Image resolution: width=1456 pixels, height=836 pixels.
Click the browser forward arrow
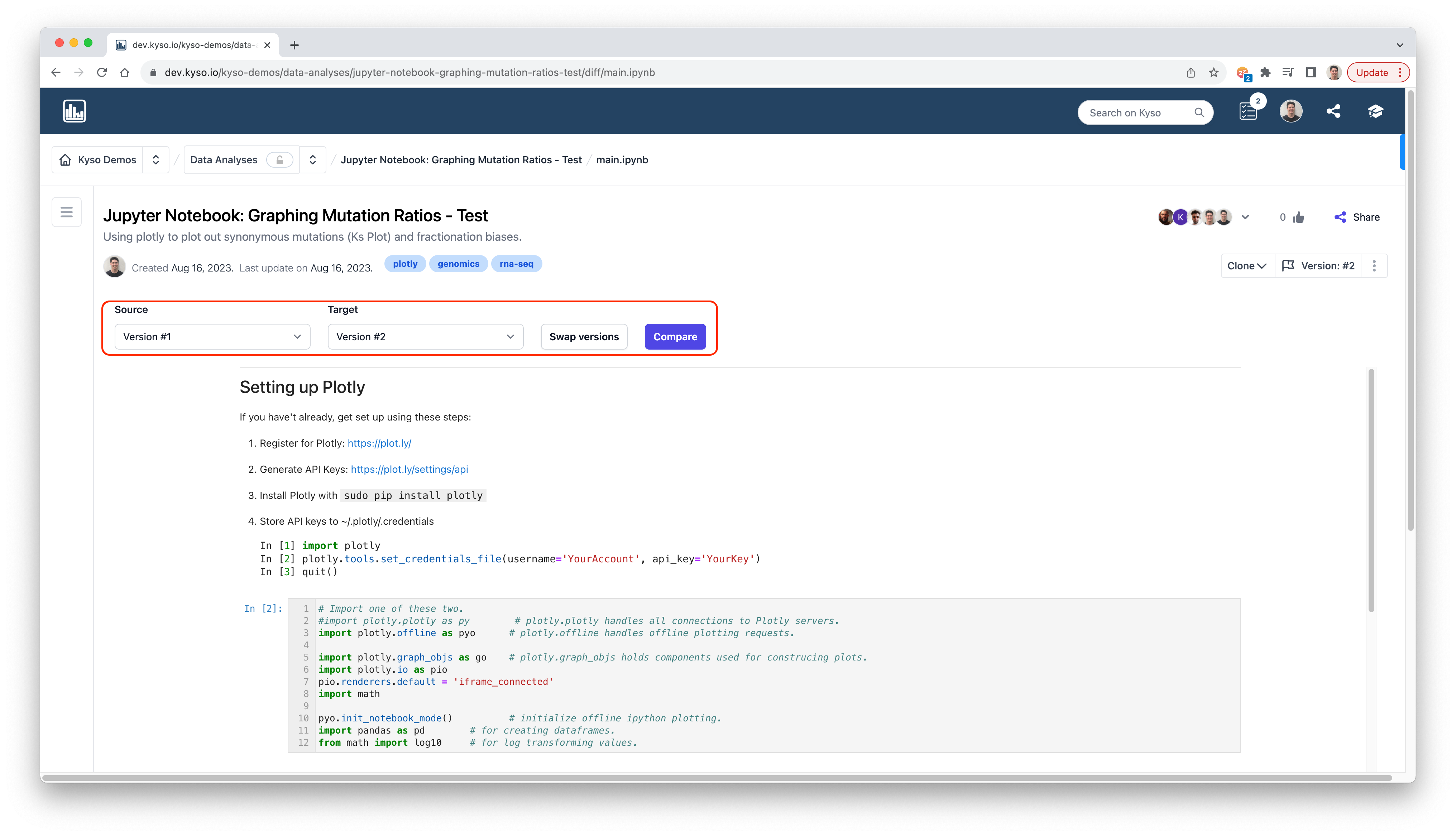79,72
